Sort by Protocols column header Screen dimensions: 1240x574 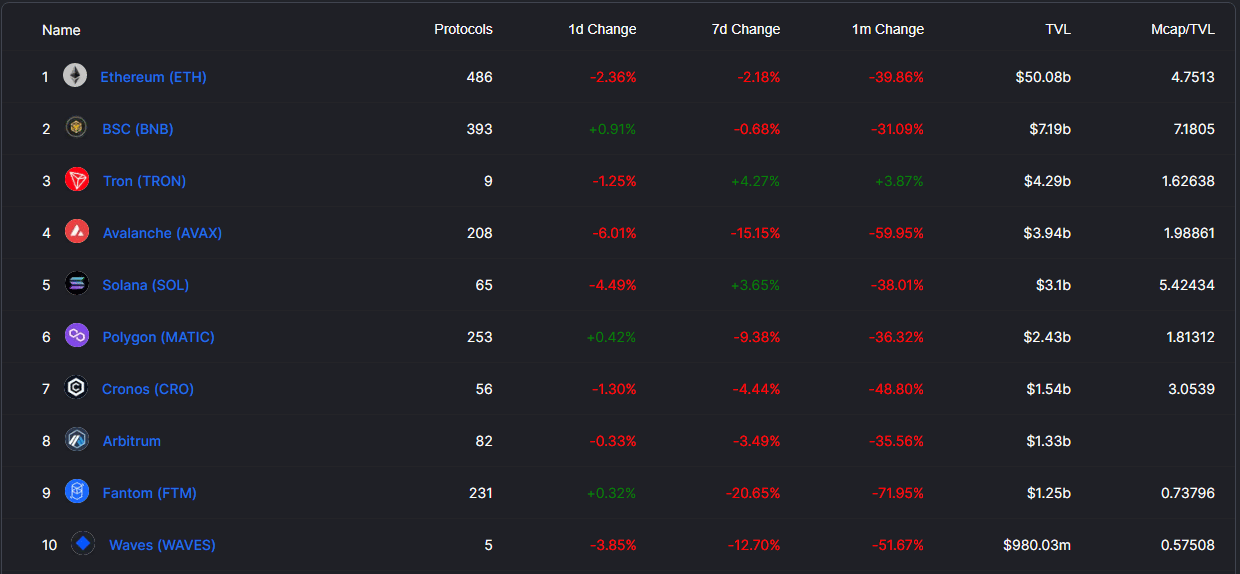(463, 29)
